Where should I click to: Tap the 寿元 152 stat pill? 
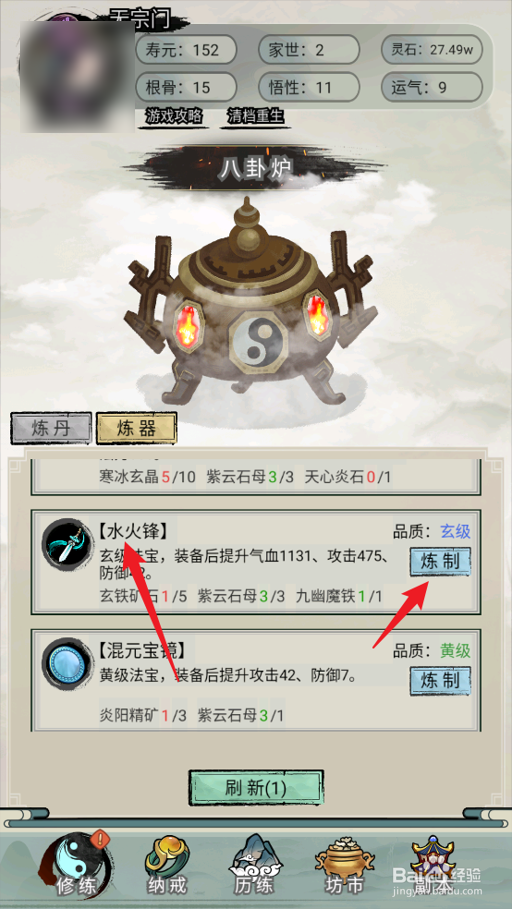pos(186,49)
